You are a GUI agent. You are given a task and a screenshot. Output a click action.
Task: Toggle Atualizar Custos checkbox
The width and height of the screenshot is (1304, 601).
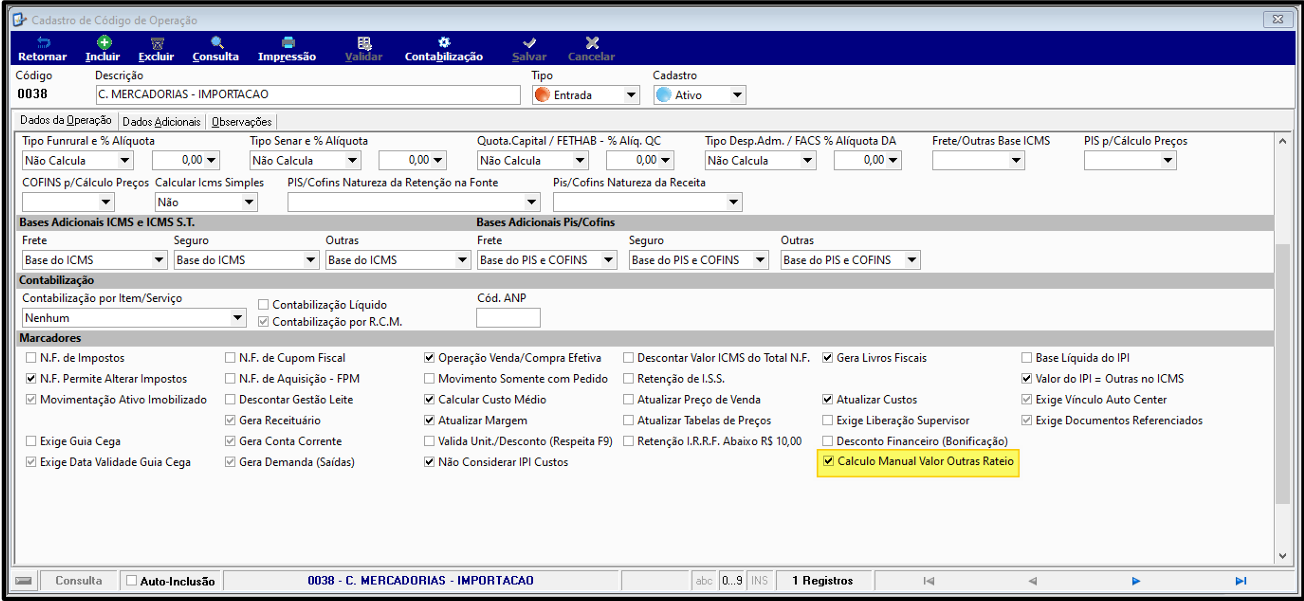pyautogui.click(x=828, y=399)
